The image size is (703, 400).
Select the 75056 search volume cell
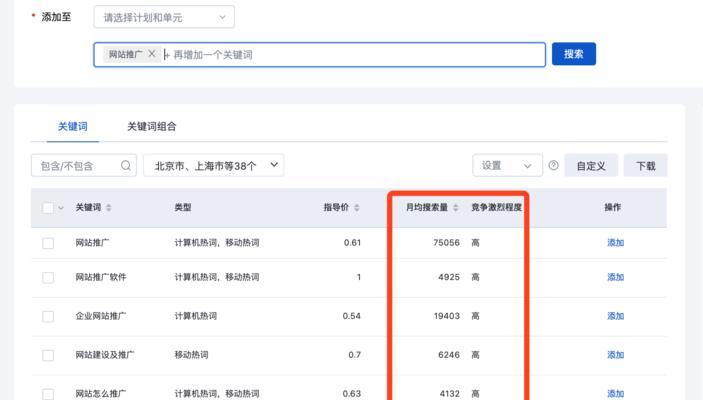click(447, 243)
